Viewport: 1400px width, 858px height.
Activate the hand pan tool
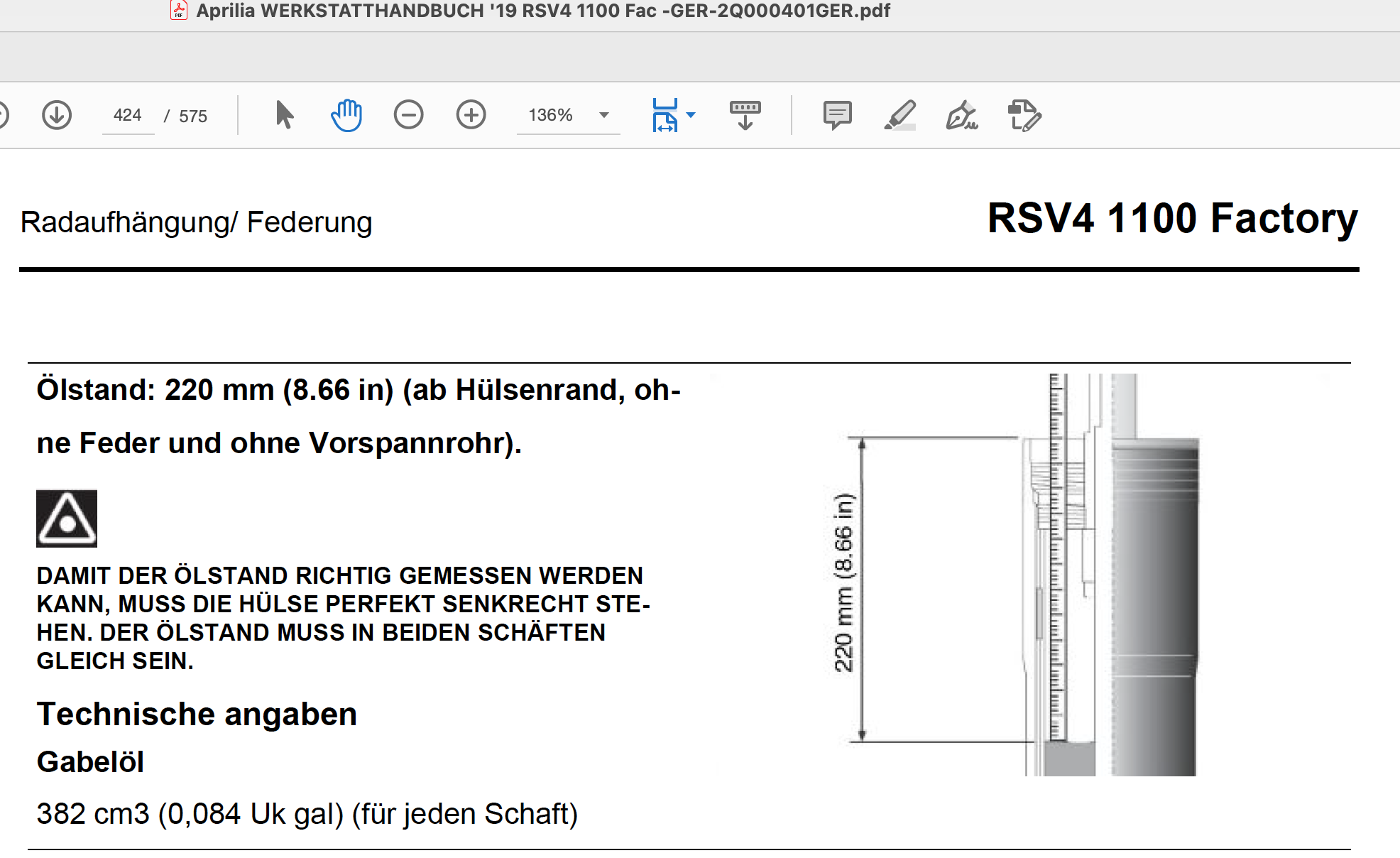[346, 115]
